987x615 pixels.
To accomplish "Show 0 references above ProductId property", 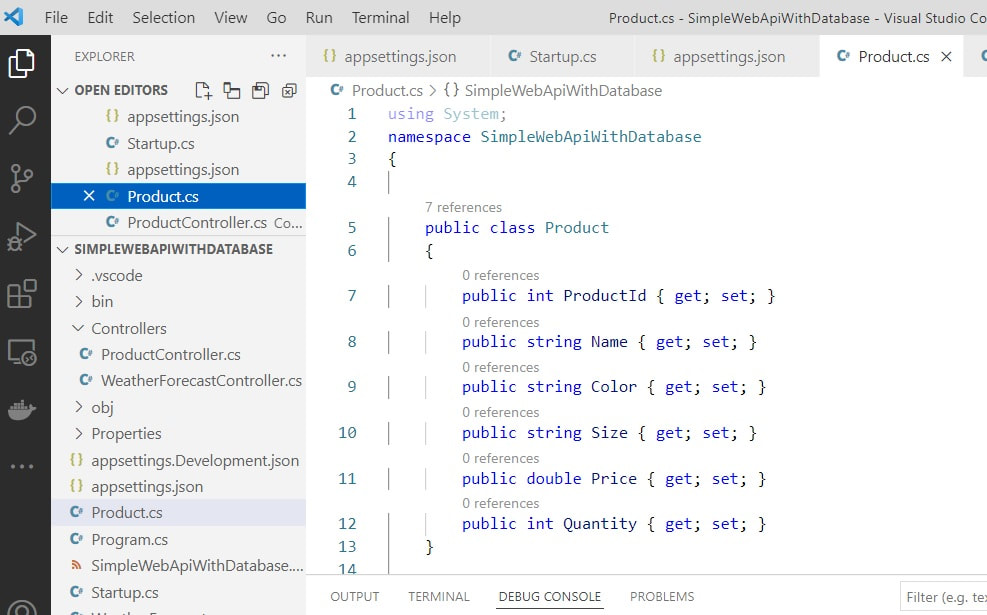I will [x=500, y=275].
